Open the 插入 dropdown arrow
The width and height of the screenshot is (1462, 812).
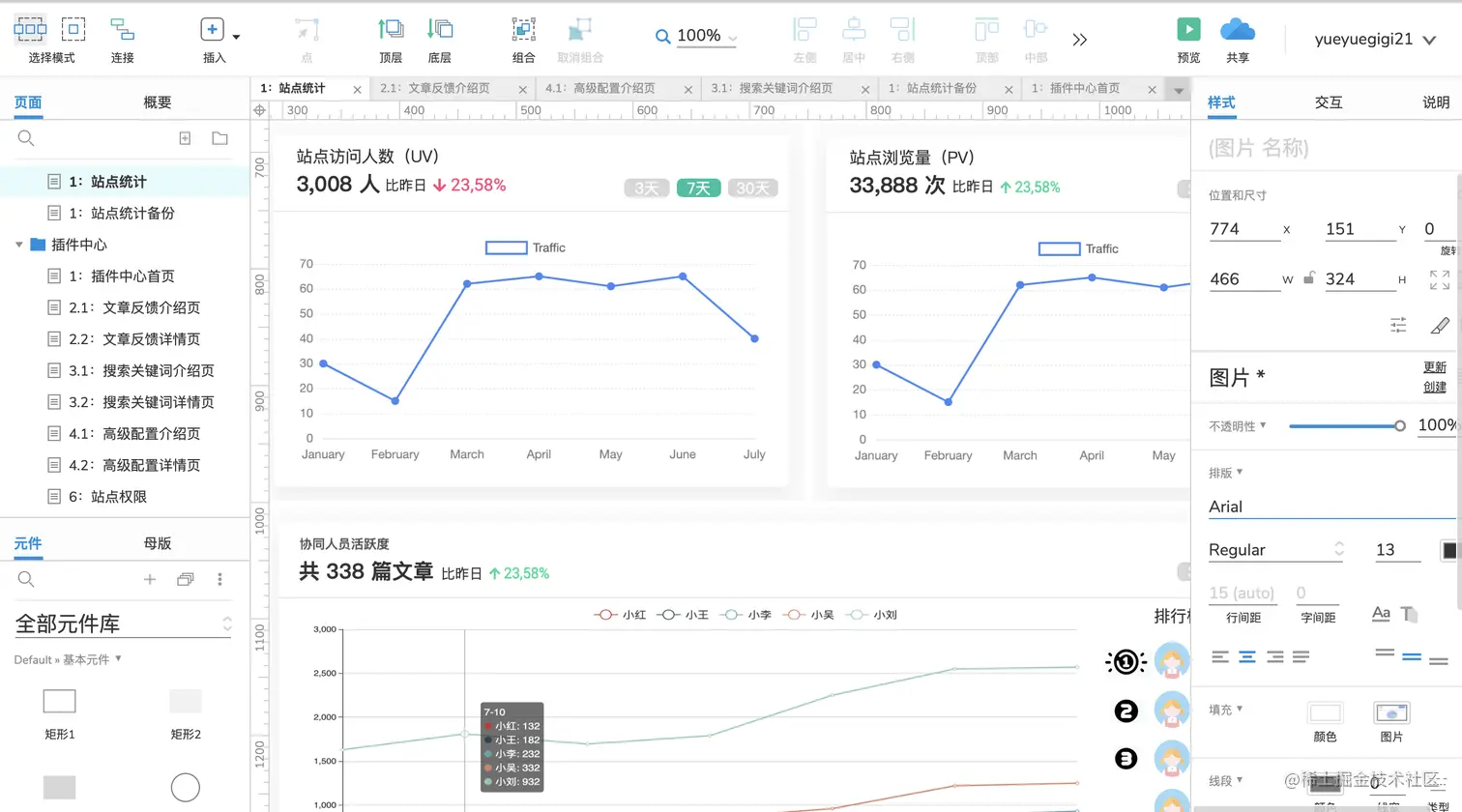[x=236, y=37]
